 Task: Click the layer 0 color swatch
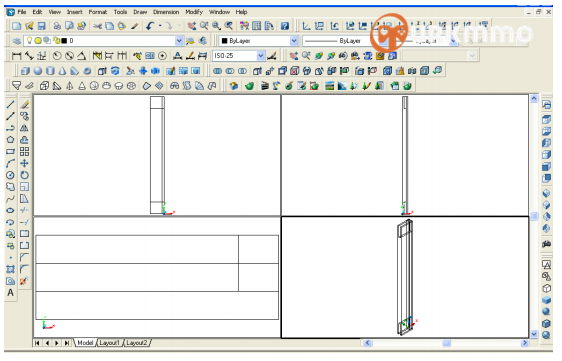tap(65, 41)
